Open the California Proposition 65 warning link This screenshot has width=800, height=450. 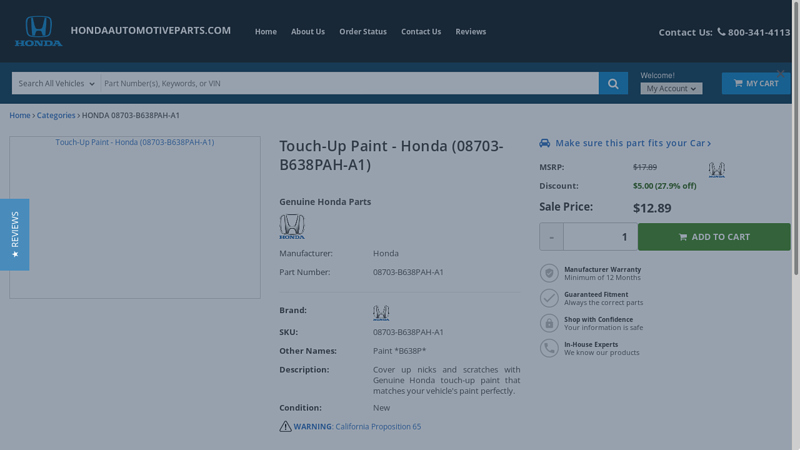(x=378, y=427)
